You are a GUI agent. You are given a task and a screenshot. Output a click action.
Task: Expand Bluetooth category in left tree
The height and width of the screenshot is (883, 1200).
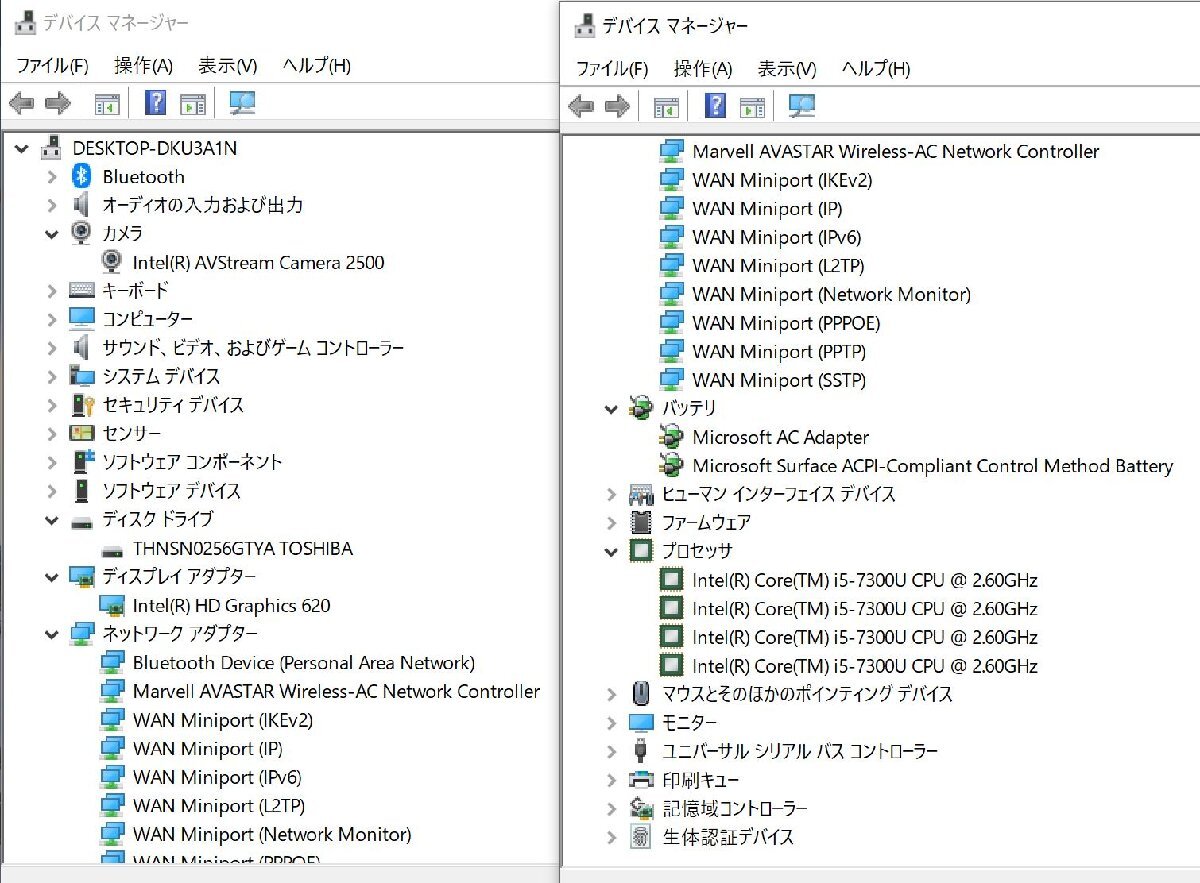coord(52,177)
